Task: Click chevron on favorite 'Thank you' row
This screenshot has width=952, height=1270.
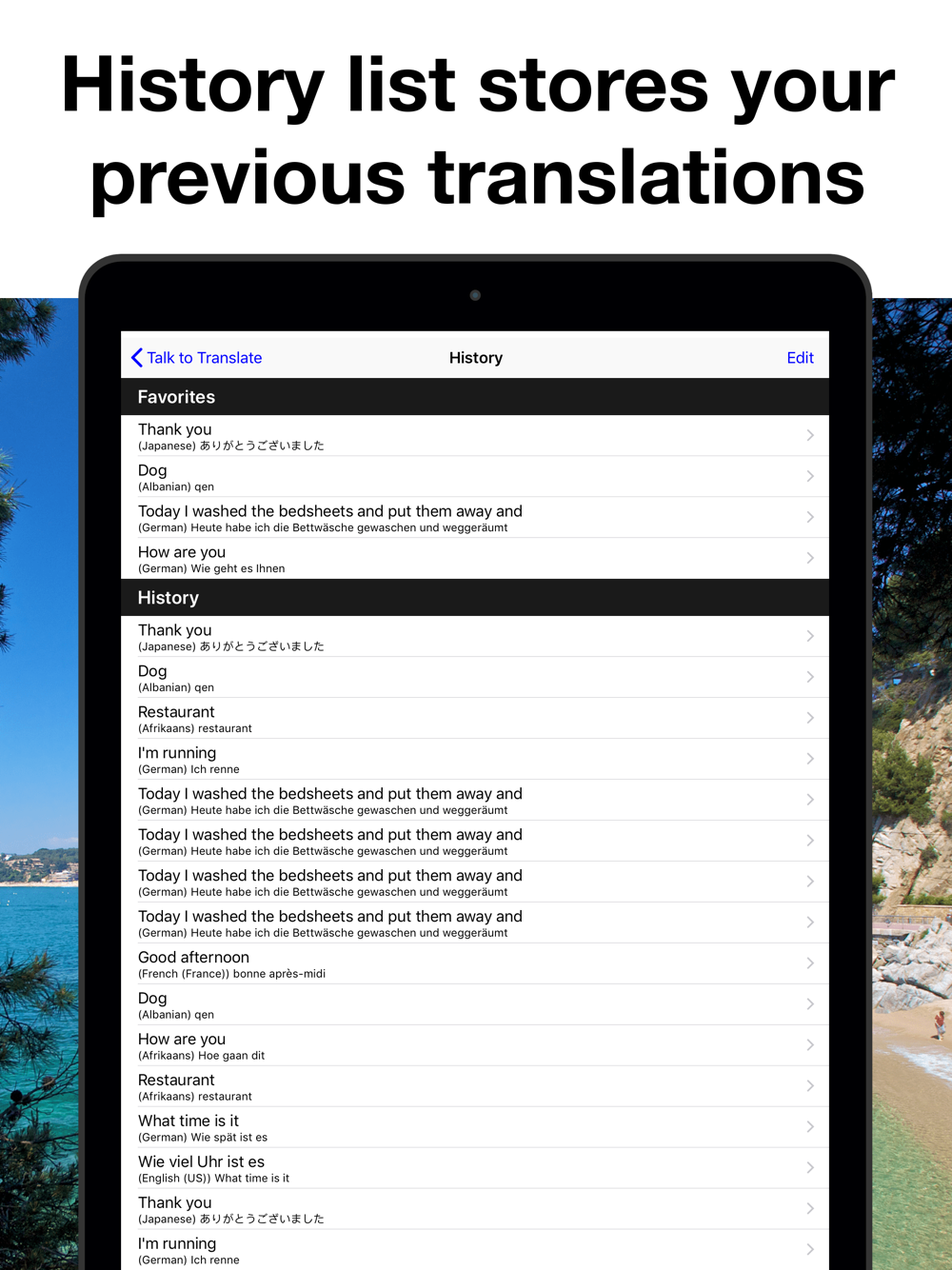Action: tap(810, 435)
